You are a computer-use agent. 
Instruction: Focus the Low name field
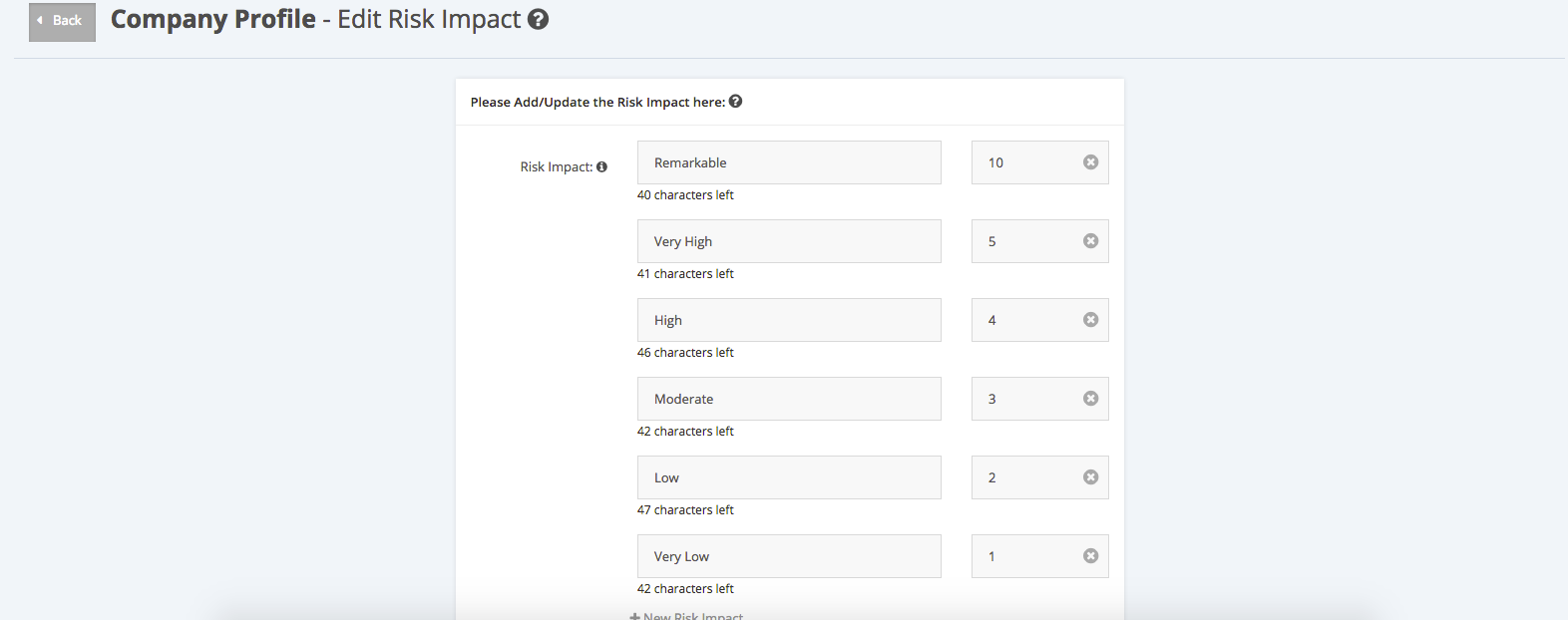click(x=789, y=477)
